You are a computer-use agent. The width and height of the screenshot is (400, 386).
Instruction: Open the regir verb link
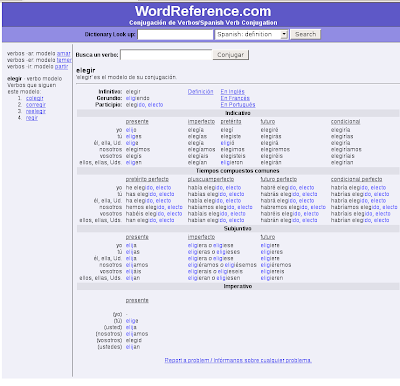click(x=32, y=118)
